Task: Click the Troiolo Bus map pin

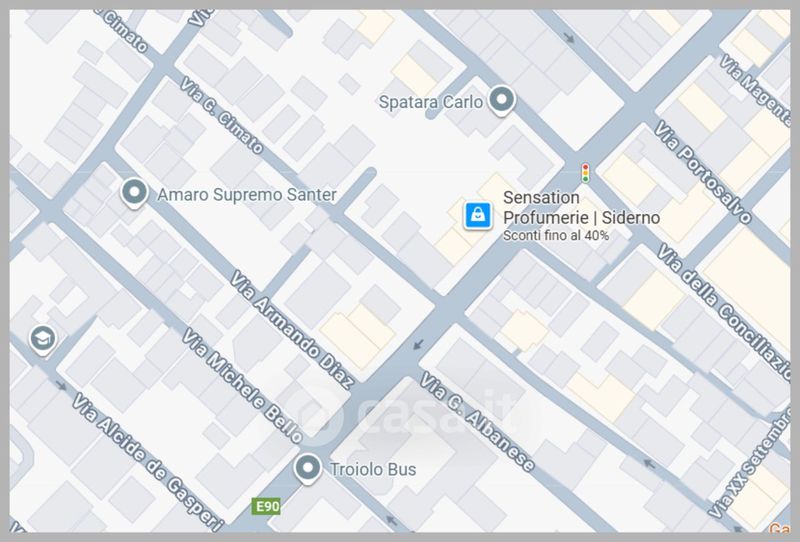Action: pyautogui.click(x=308, y=468)
